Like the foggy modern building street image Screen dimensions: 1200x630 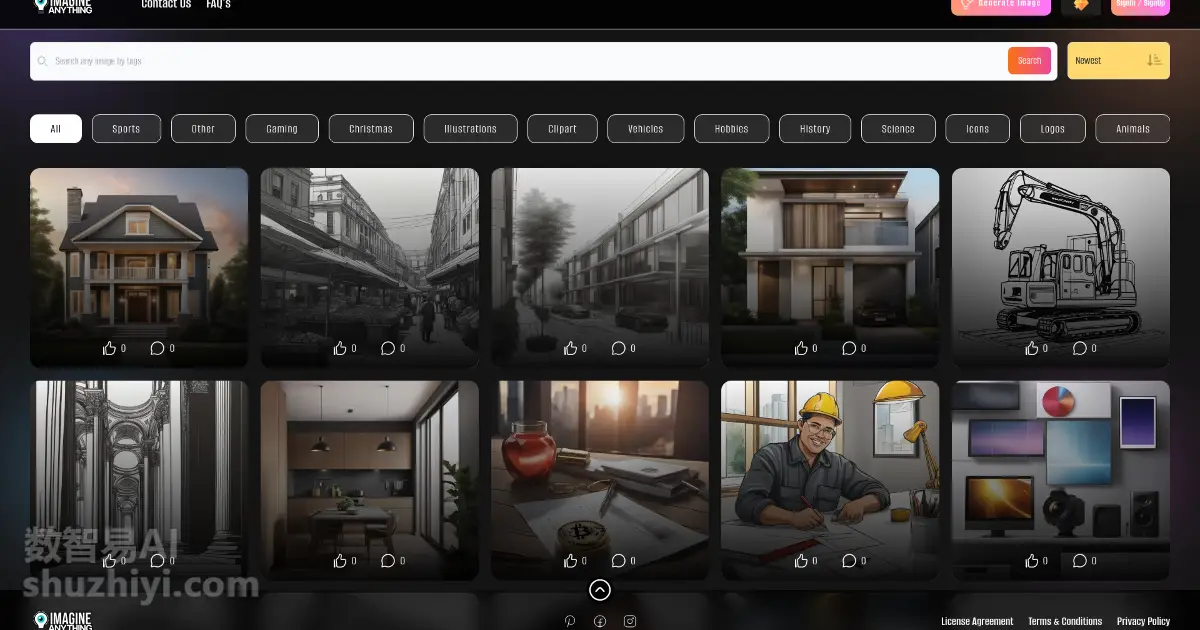571,348
